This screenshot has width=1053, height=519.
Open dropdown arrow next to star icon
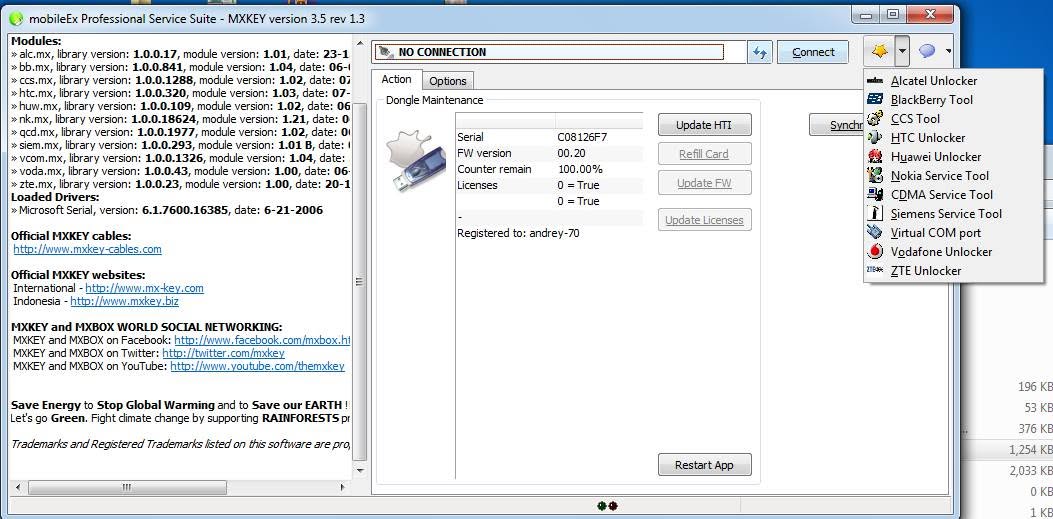click(x=903, y=52)
